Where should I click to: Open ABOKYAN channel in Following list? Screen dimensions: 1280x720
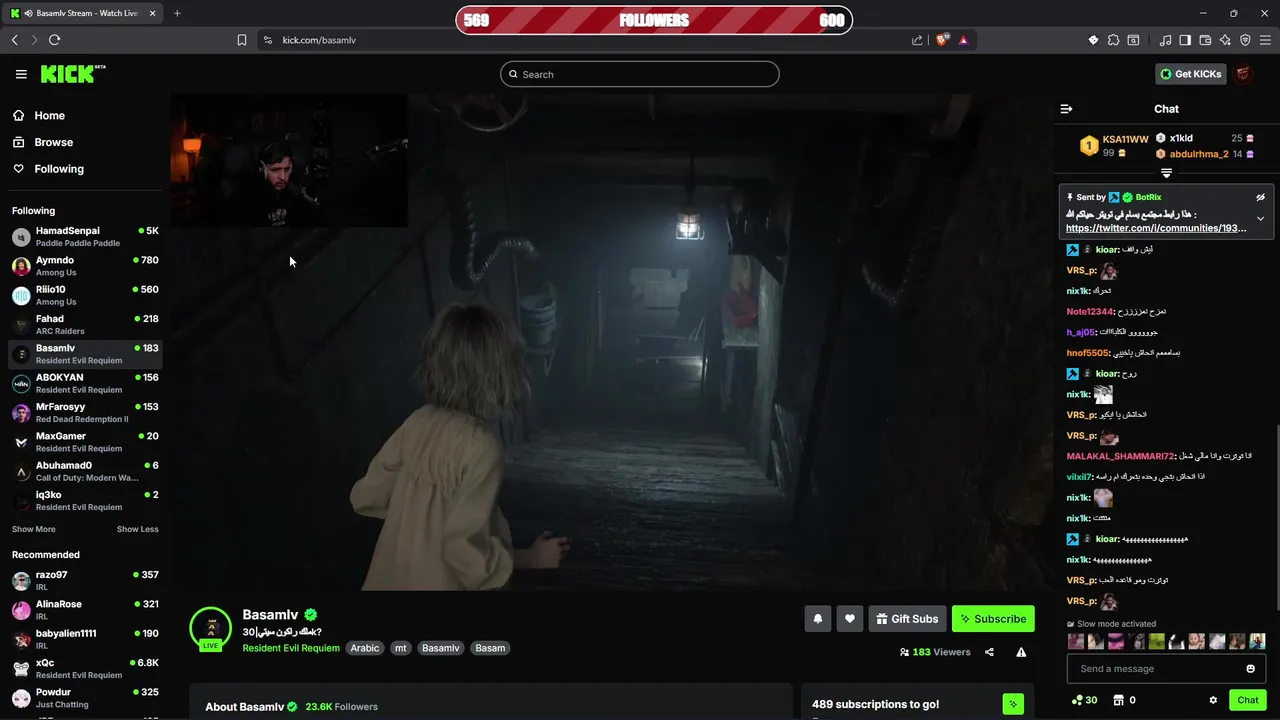tap(85, 383)
